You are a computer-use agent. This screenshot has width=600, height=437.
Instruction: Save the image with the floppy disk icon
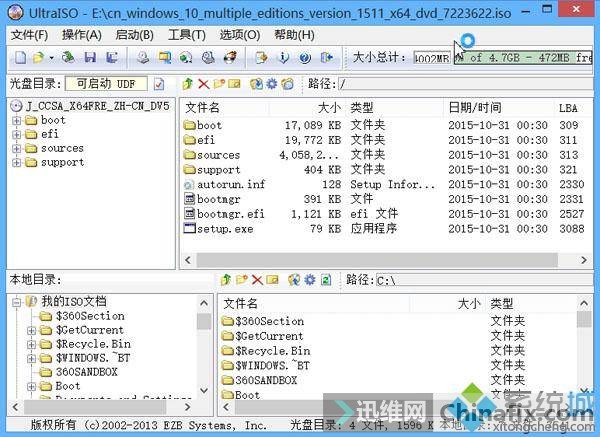point(90,57)
